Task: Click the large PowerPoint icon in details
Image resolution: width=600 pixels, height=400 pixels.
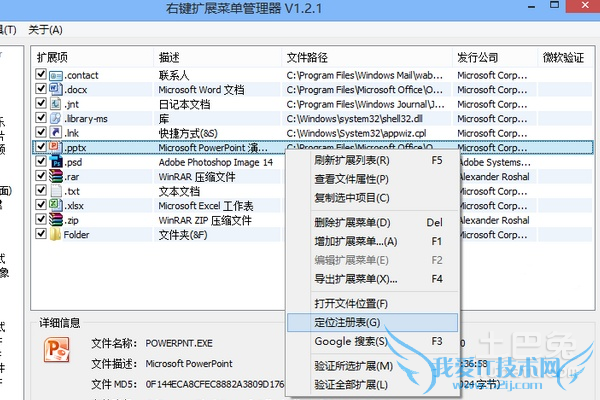Action: coord(57,350)
